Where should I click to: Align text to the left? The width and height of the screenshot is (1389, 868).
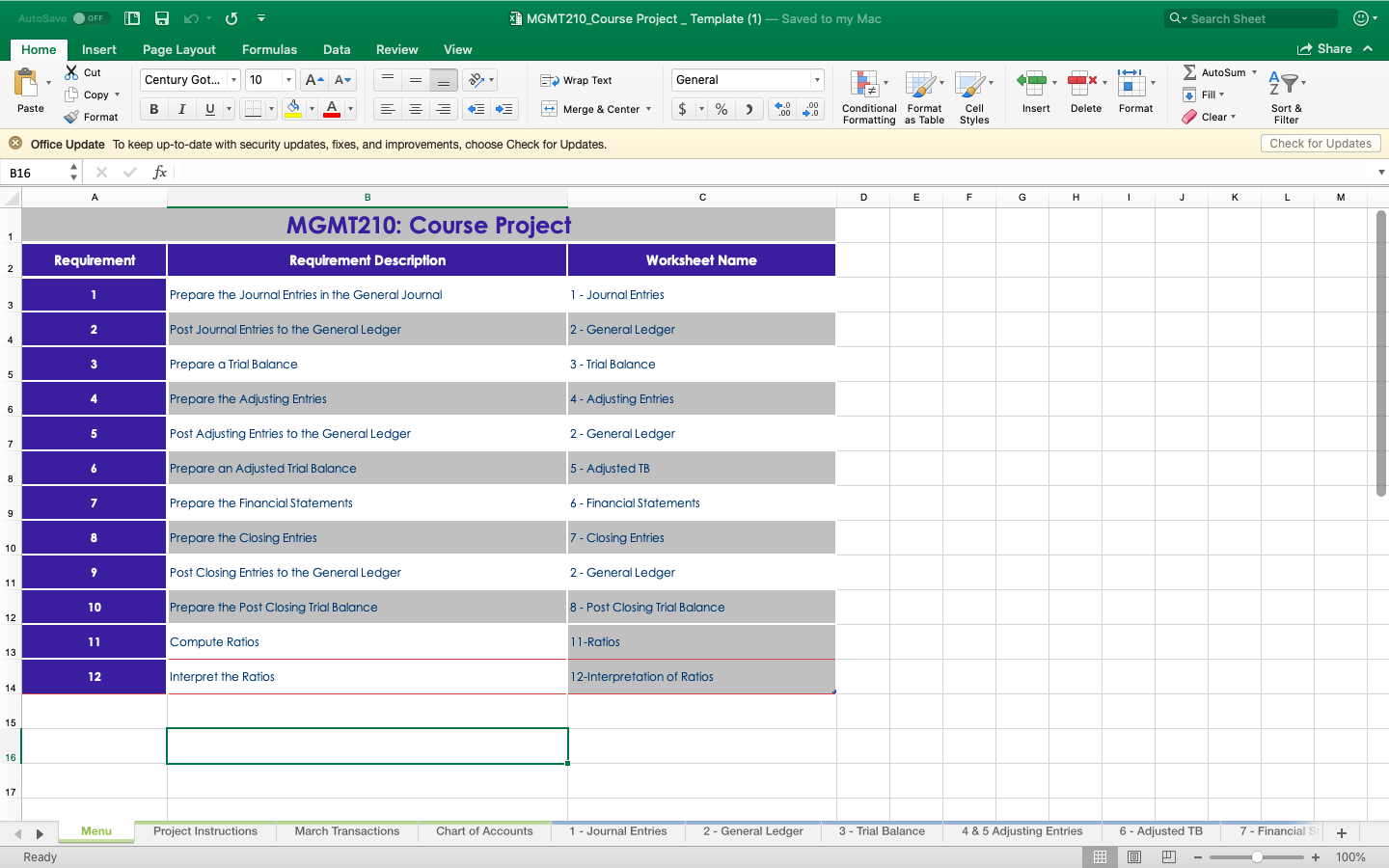388,109
